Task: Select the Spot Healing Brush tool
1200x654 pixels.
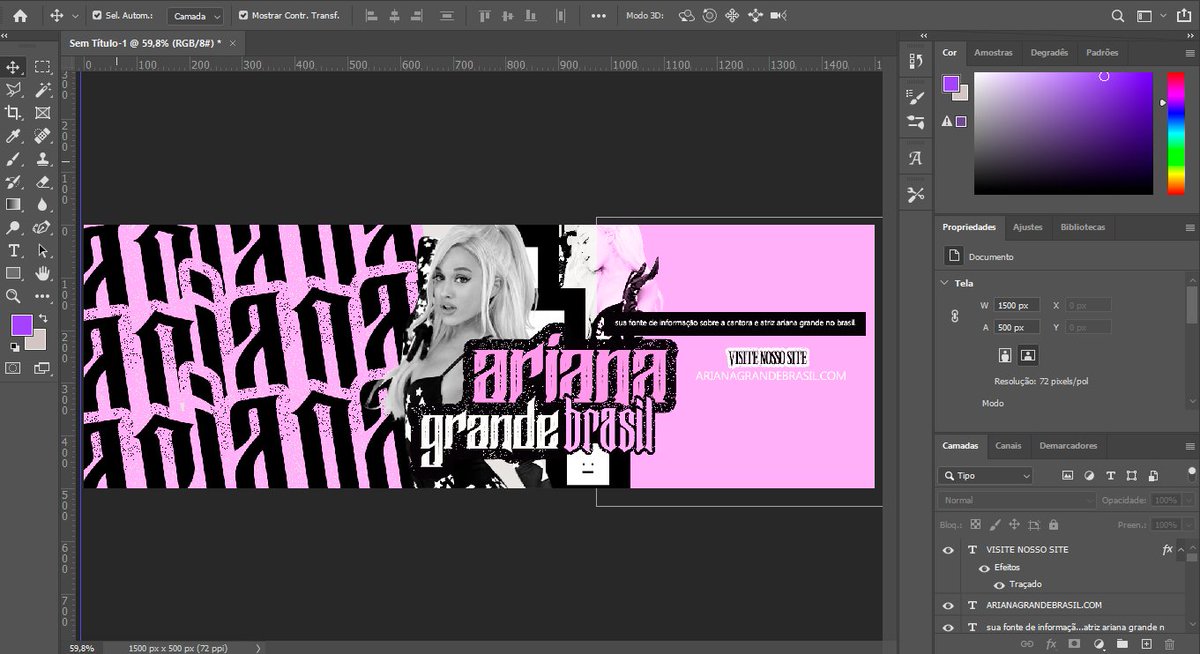Action: 43,136
